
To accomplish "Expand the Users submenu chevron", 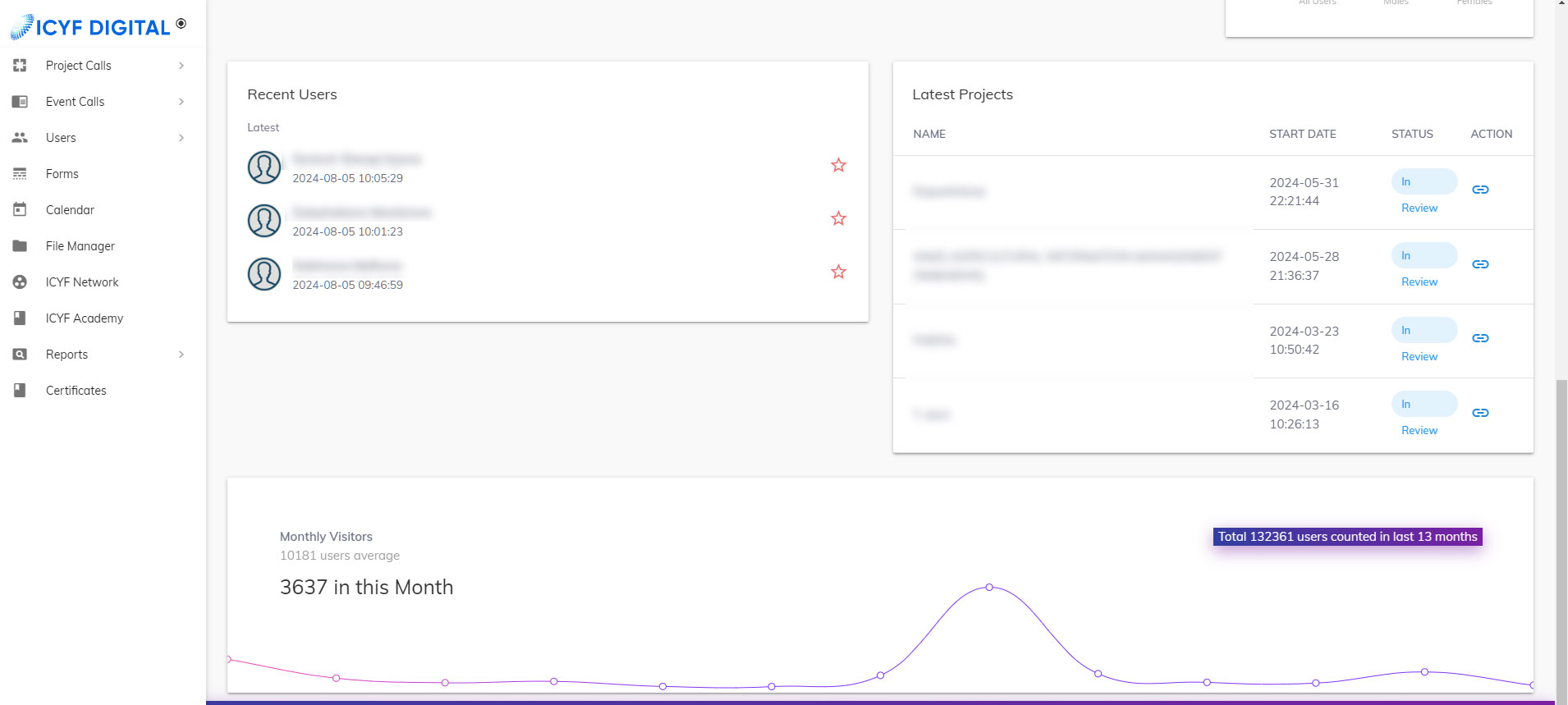I will [x=181, y=138].
